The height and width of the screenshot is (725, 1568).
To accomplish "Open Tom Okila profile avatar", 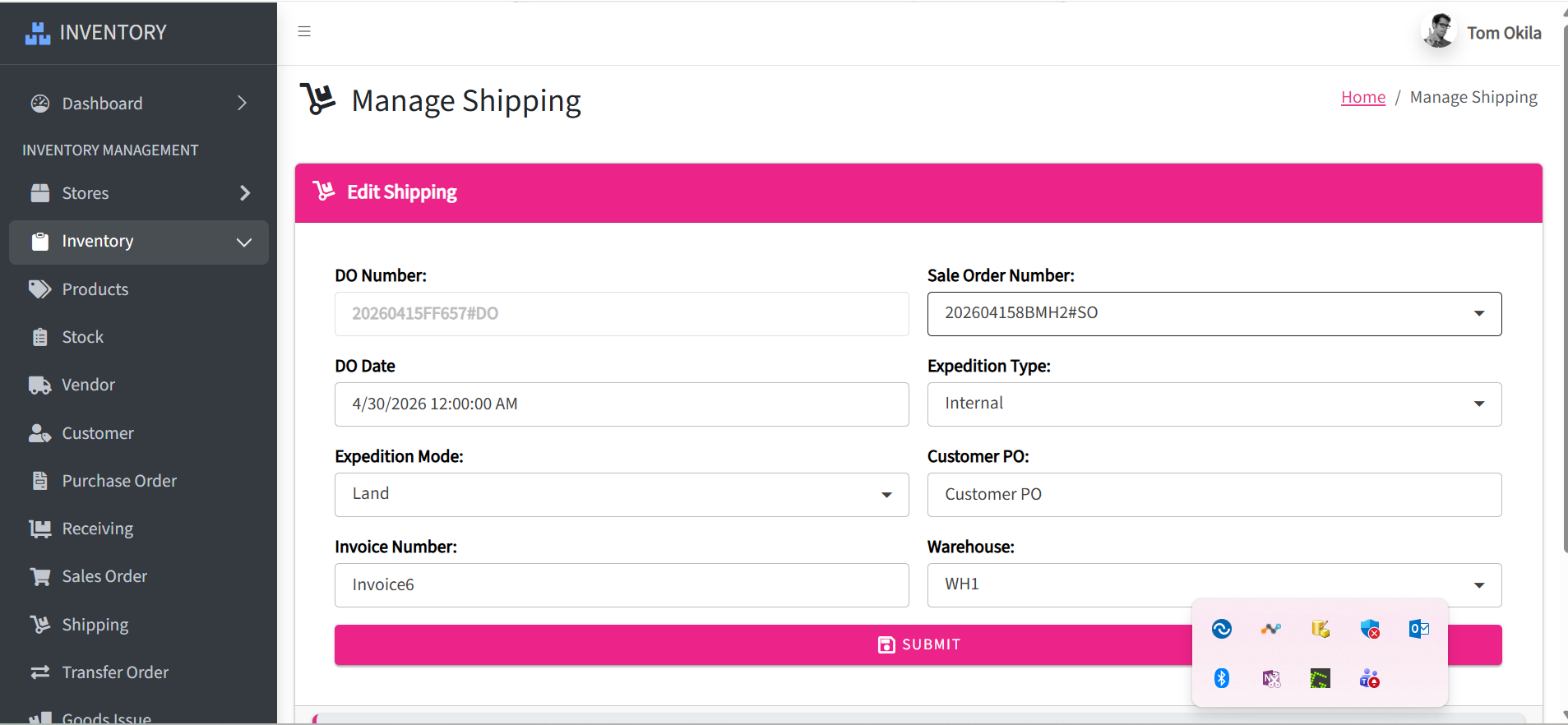I will (x=1438, y=31).
